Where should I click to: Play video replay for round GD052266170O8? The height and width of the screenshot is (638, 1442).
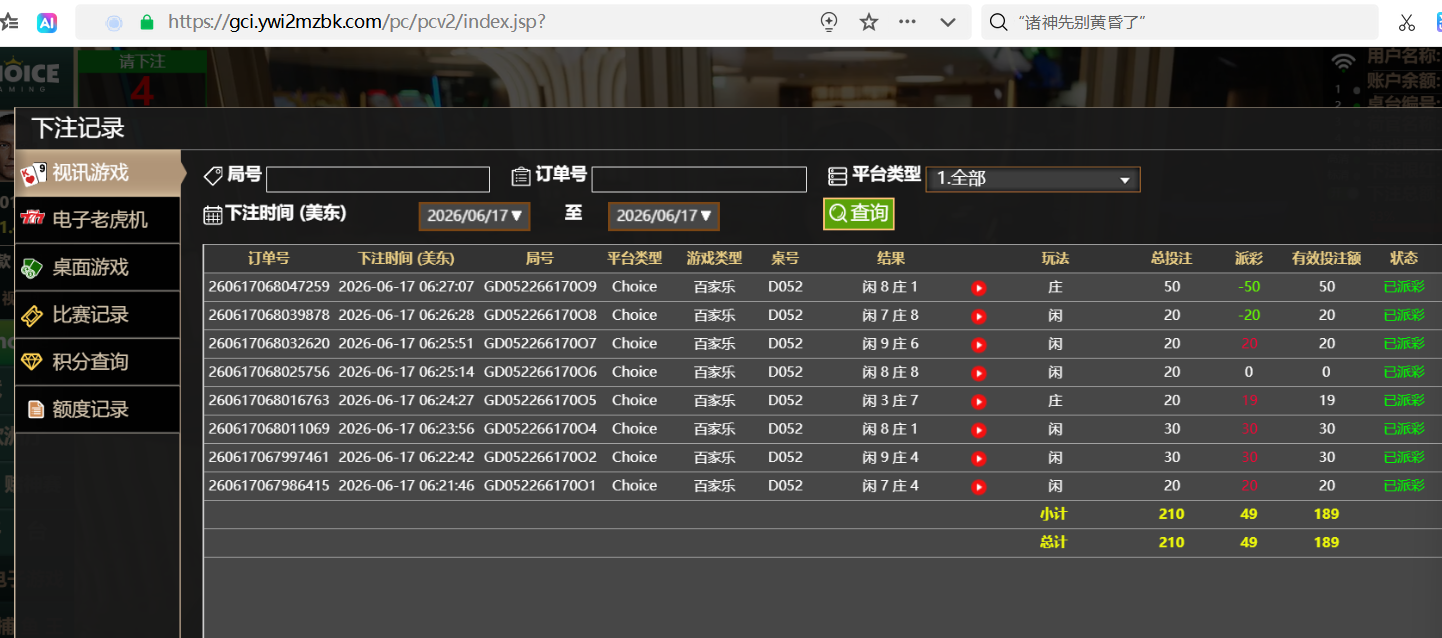979,316
